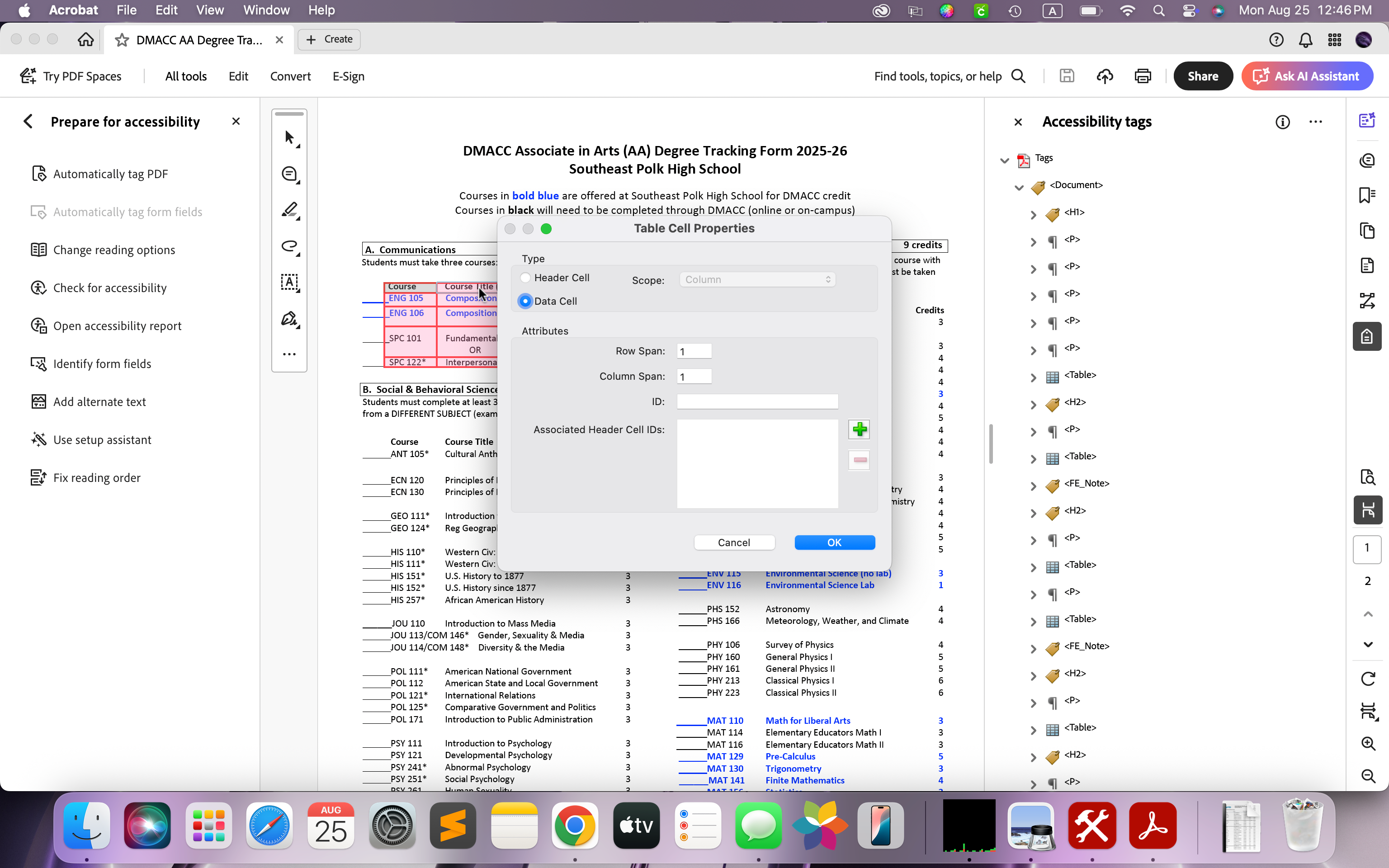Open the View menu in menu bar
1389x868 pixels.
209,10
